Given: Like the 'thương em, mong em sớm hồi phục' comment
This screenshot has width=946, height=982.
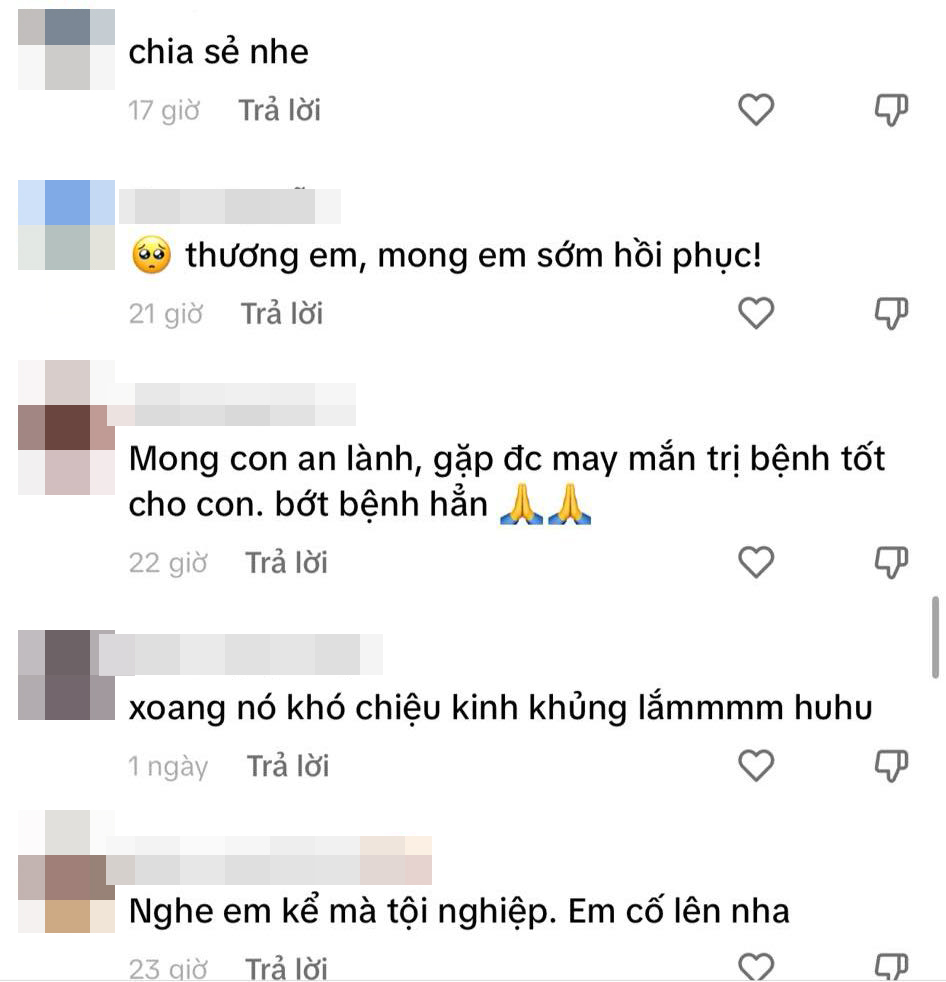Looking at the screenshot, I should click(756, 313).
